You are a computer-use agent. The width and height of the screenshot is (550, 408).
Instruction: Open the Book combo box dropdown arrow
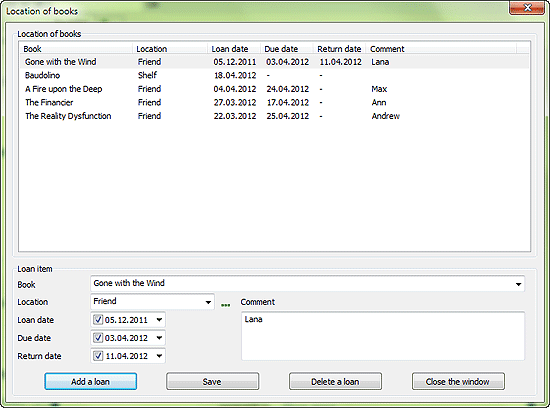tap(518, 284)
